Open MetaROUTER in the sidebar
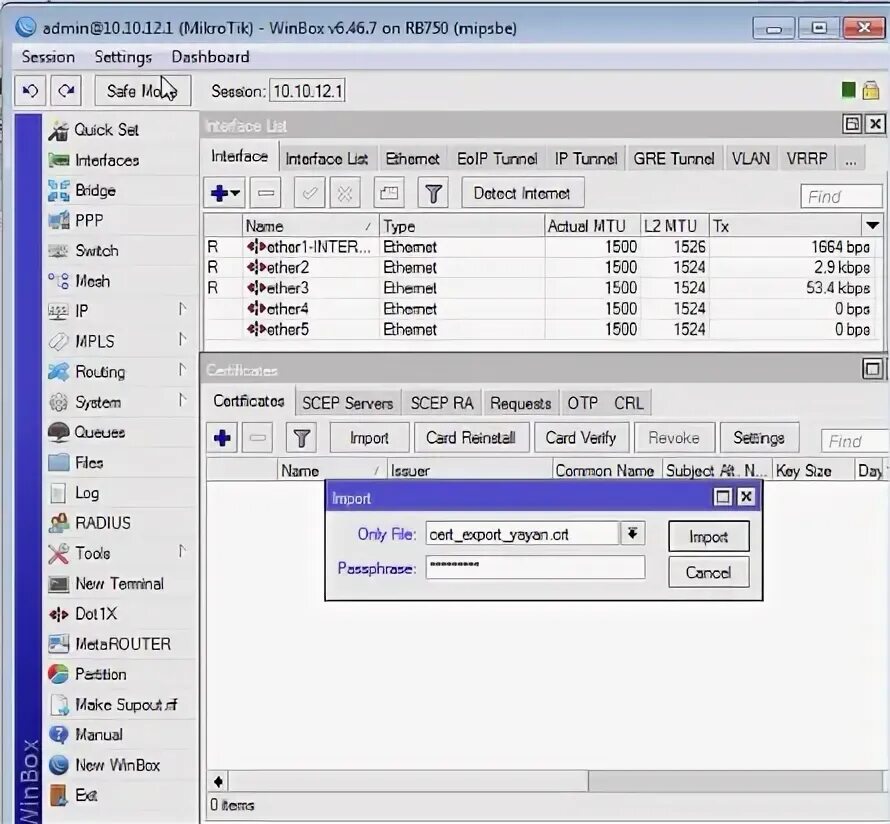Screen dimensions: 890x824 pos(123,644)
